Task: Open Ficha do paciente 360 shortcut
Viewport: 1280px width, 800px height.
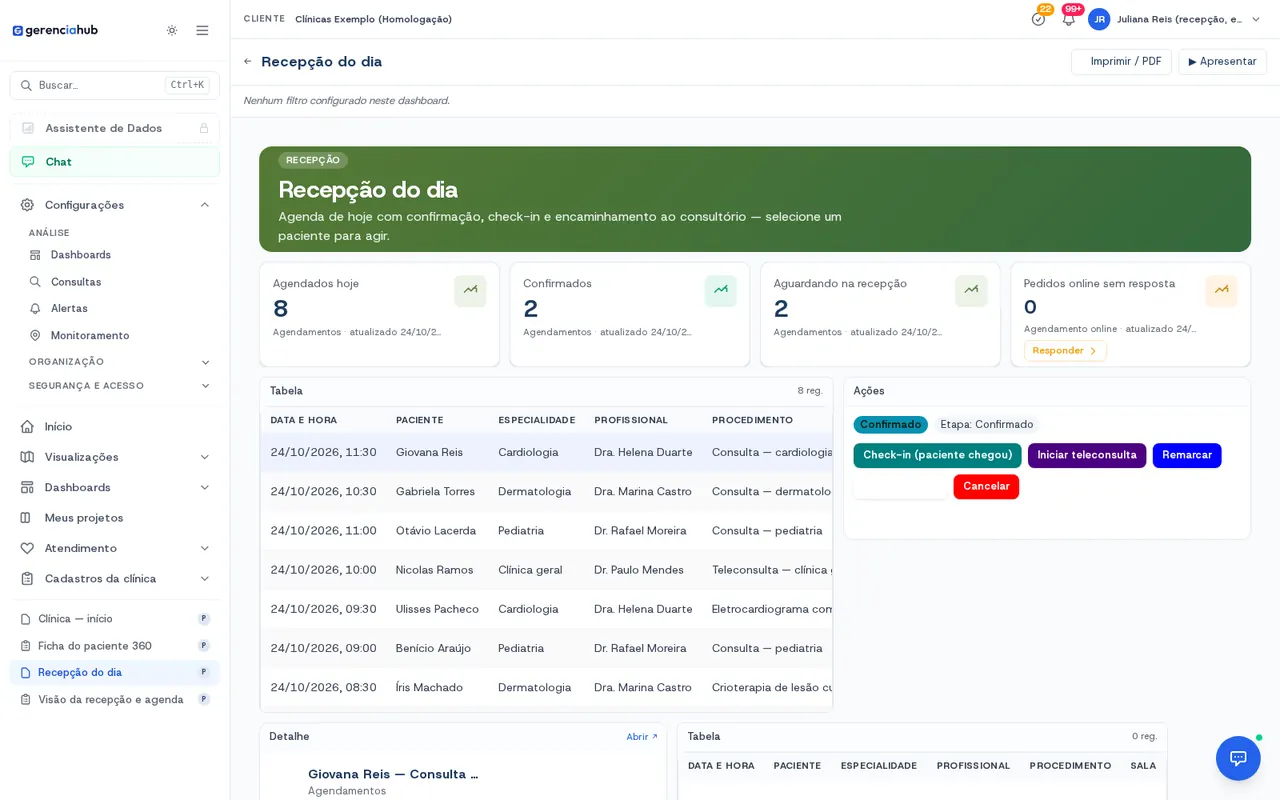Action: 114,646
